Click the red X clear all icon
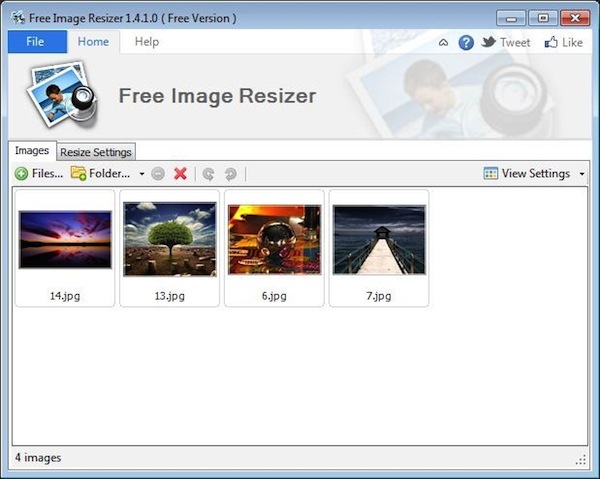This screenshot has height=479, width=600. point(180,174)
